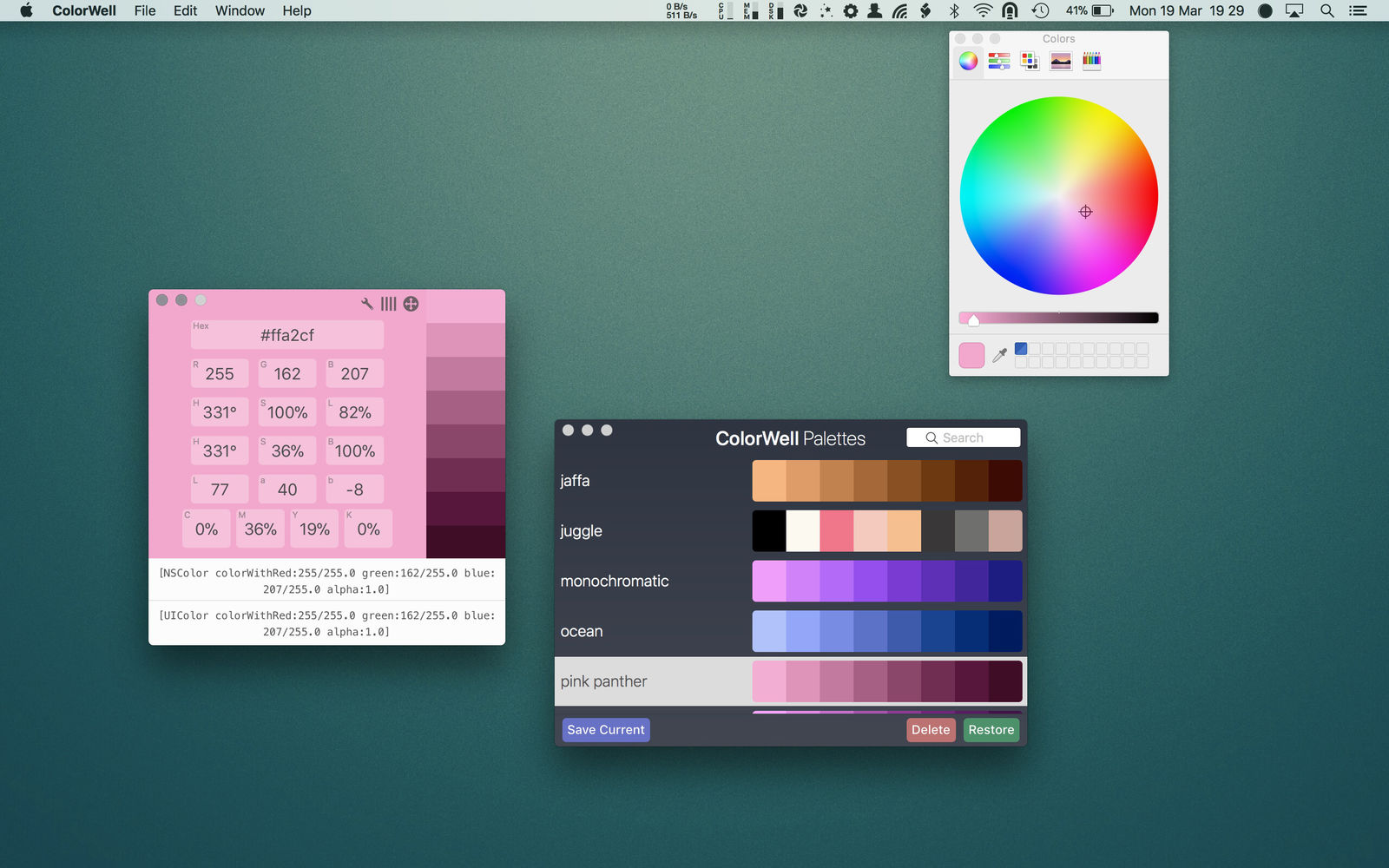Viewport: 1389px width, 868px height.
Task: Click the brightness slider below the color wheel
Action: pyautogui.click(x=1059, y=318)
